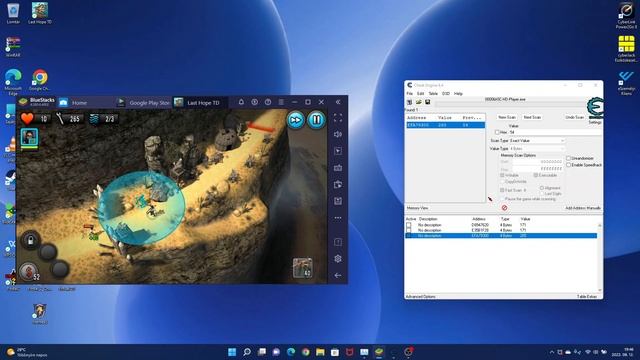Open the Value Type dropdown
Screen dimensions: 640x360
click(537, 149)
